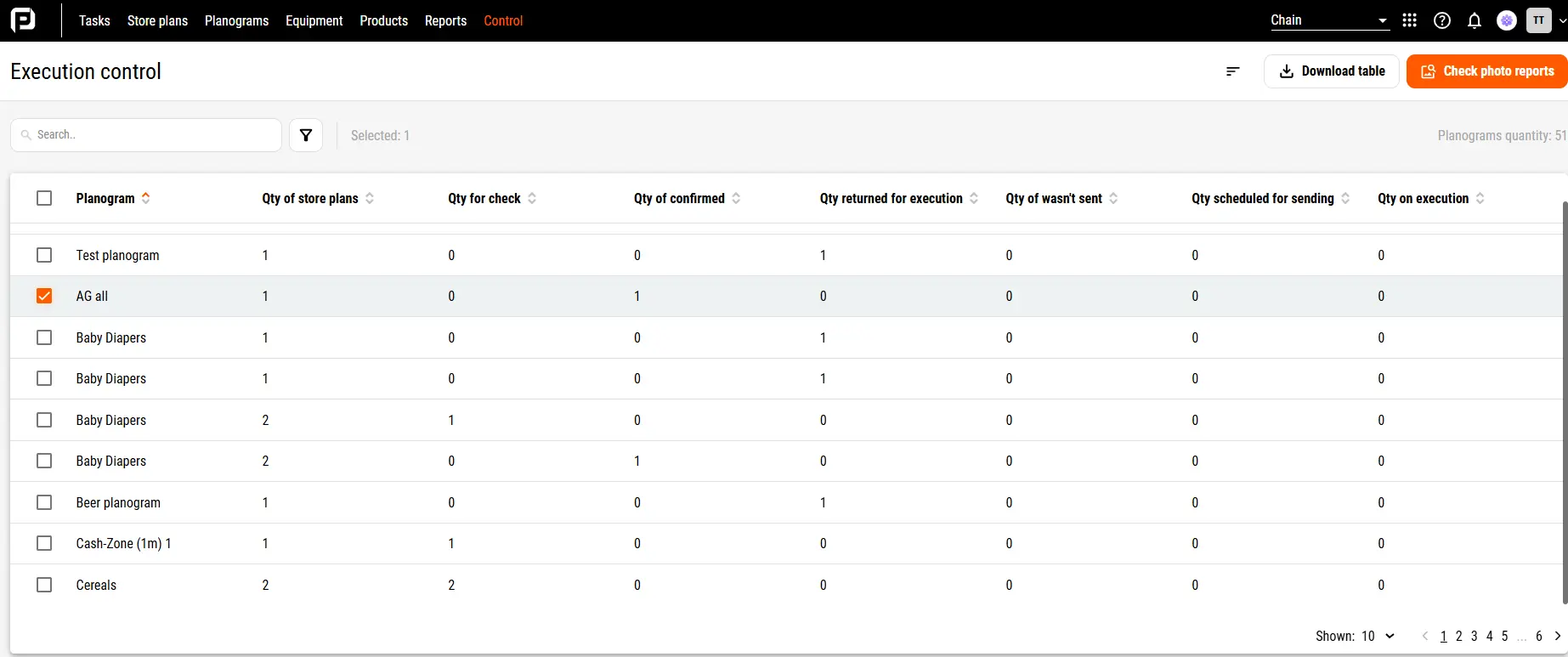Screen dimensions: 1568x657
Task: Go to next page arrow
Action: 1557,636
